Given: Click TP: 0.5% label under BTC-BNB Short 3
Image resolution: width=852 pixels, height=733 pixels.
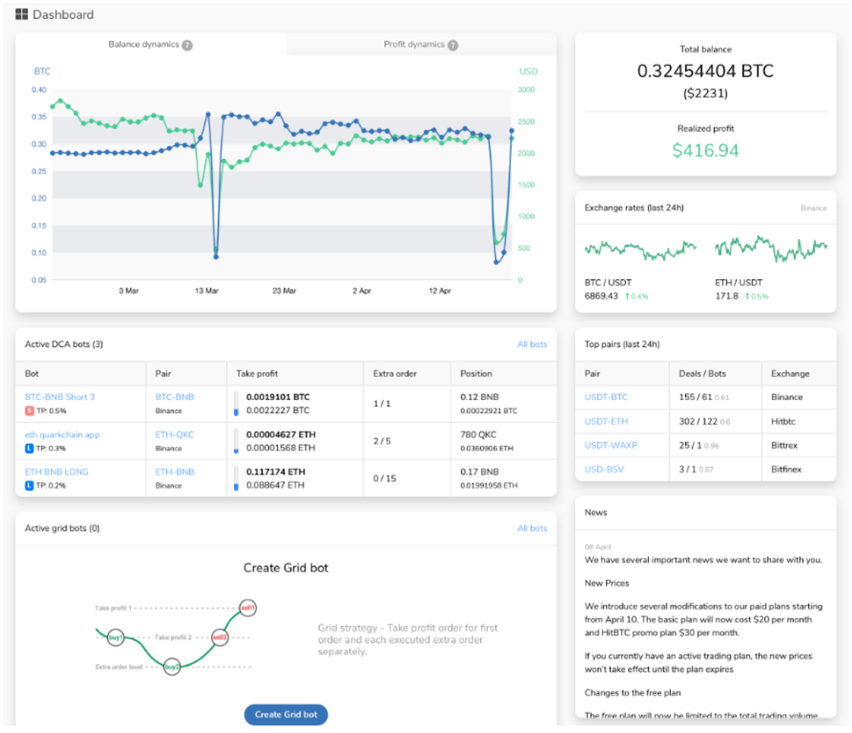Looking at the screenshot, I should 51,411.
